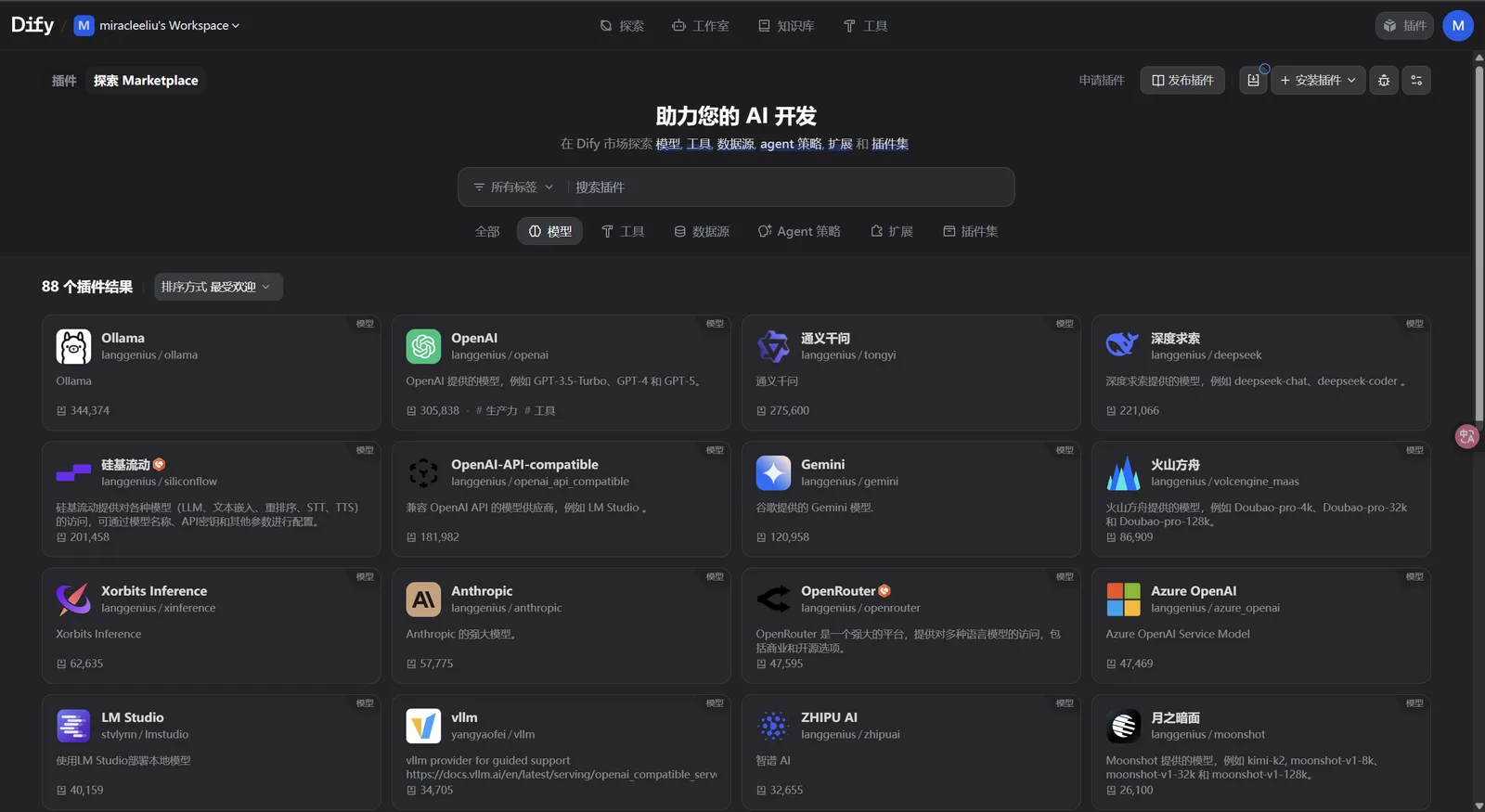Select the 数据源 category filter
This screenshot has height=812, width=1485.
(x=702, y=231)
